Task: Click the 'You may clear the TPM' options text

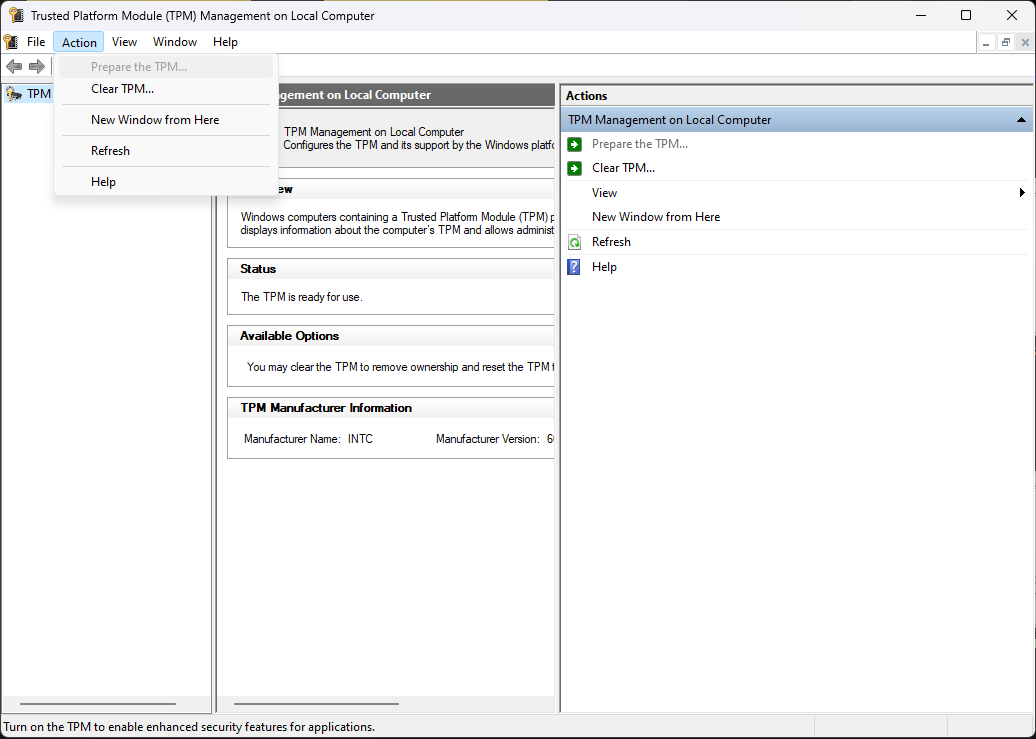Action: tap(400, 367)
